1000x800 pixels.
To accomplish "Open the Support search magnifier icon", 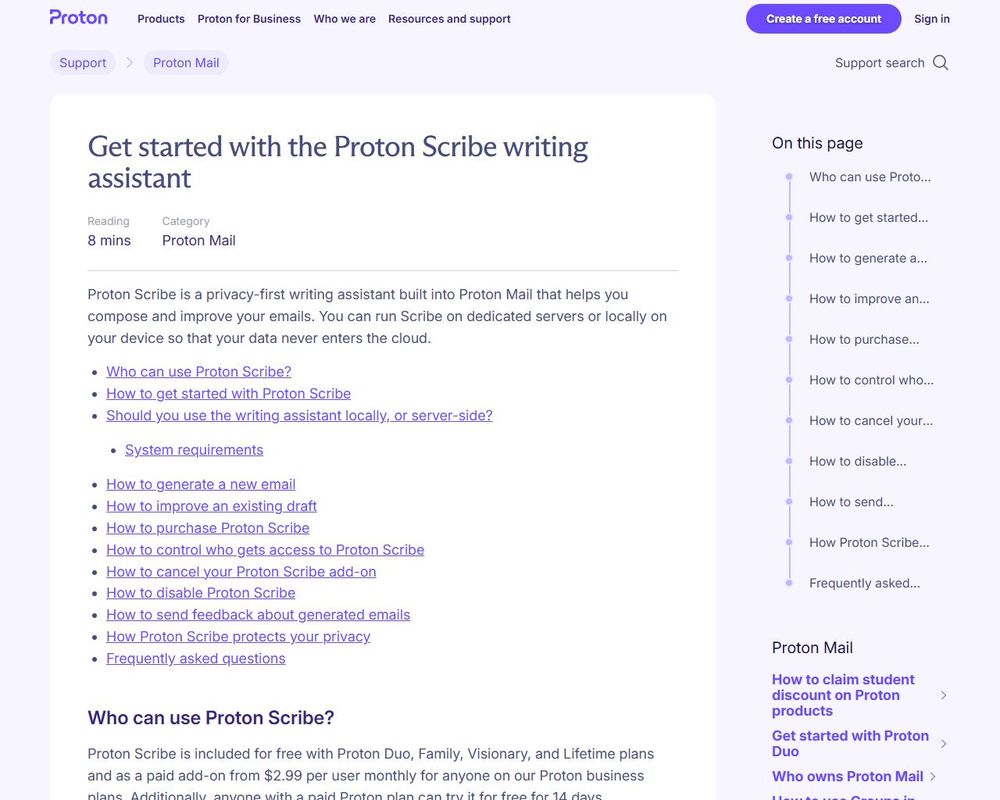I will tap(940, 62).
